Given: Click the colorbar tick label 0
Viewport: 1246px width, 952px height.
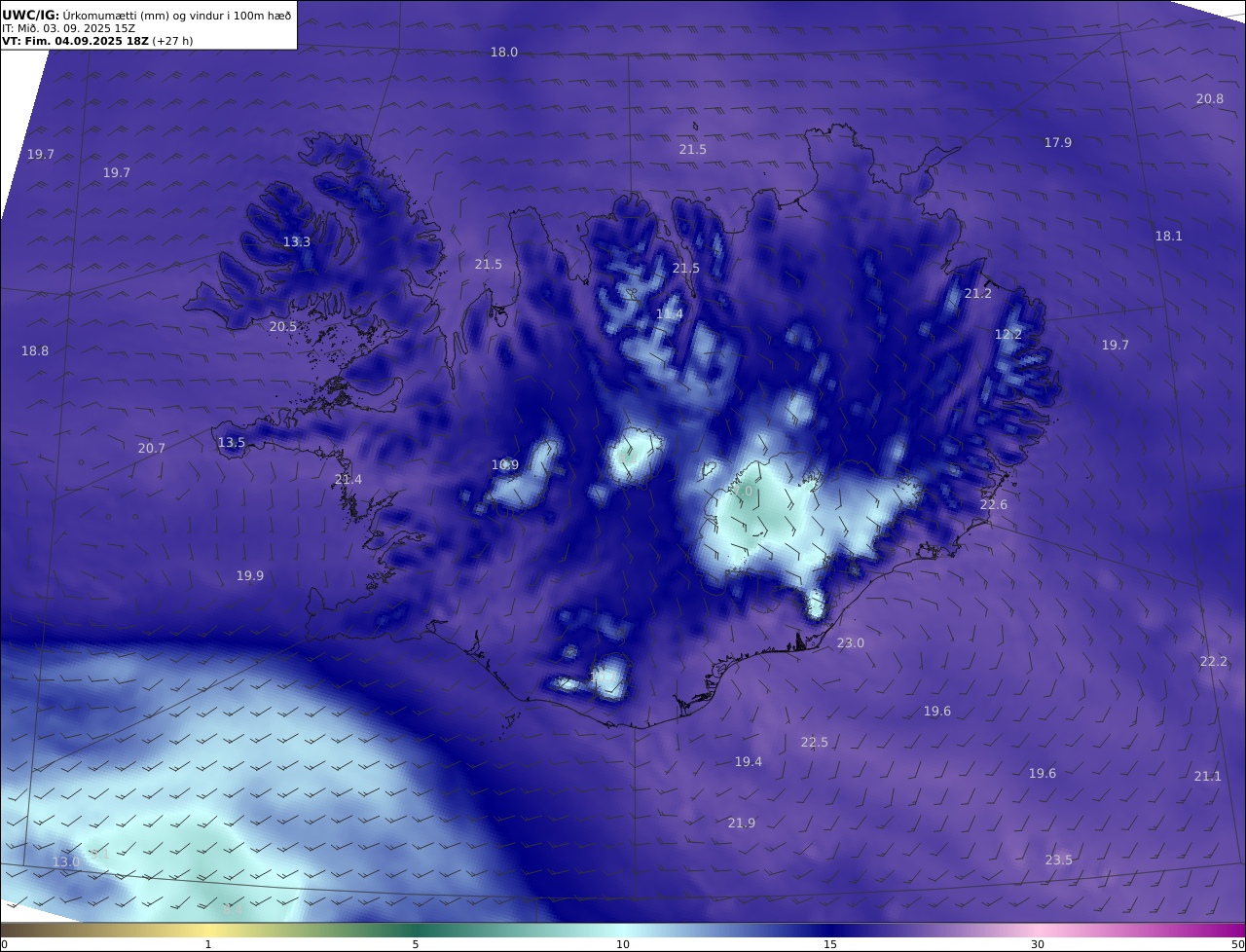Looking at the screenshot, I should 4,944.
